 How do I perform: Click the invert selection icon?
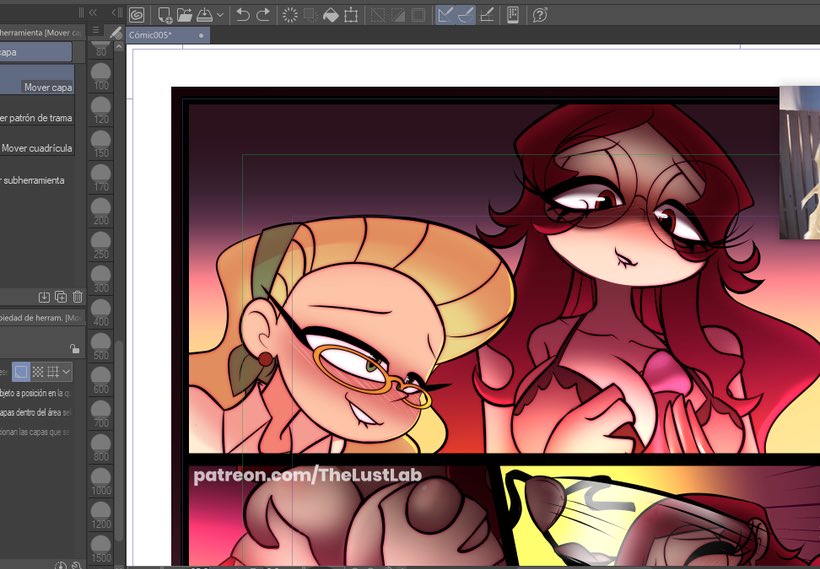click(x=398, y=15)
